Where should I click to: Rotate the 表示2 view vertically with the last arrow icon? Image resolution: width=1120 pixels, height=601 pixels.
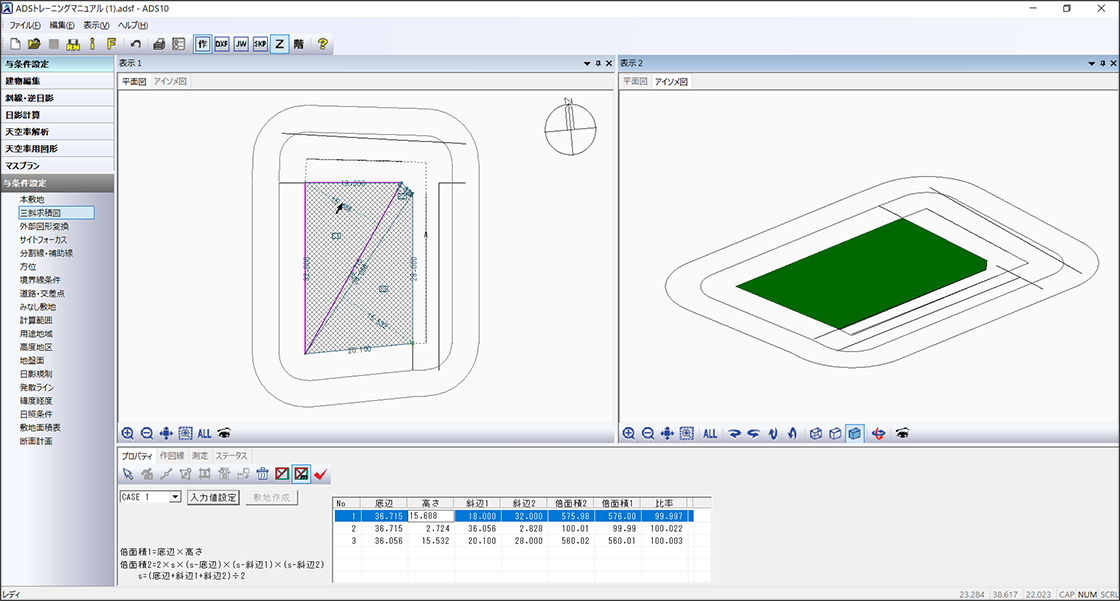point(792,433)
